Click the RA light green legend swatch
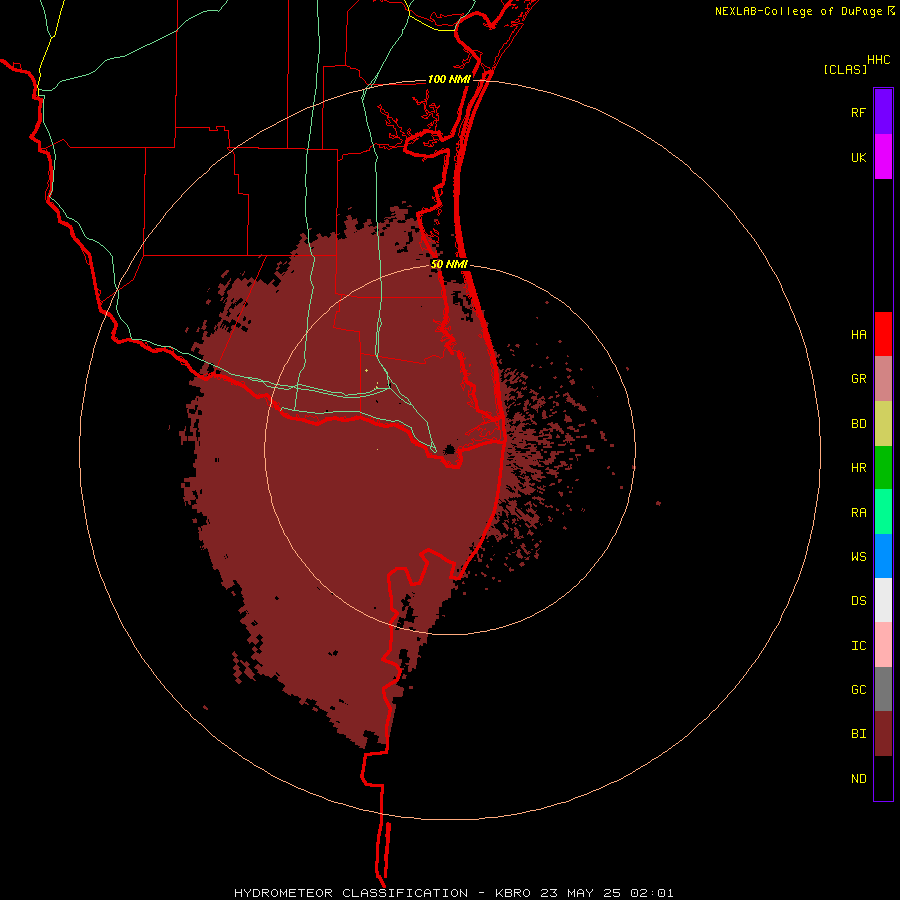Image resolution: width=900 pixels, height=900 pixels. click(x=883, y=511)
